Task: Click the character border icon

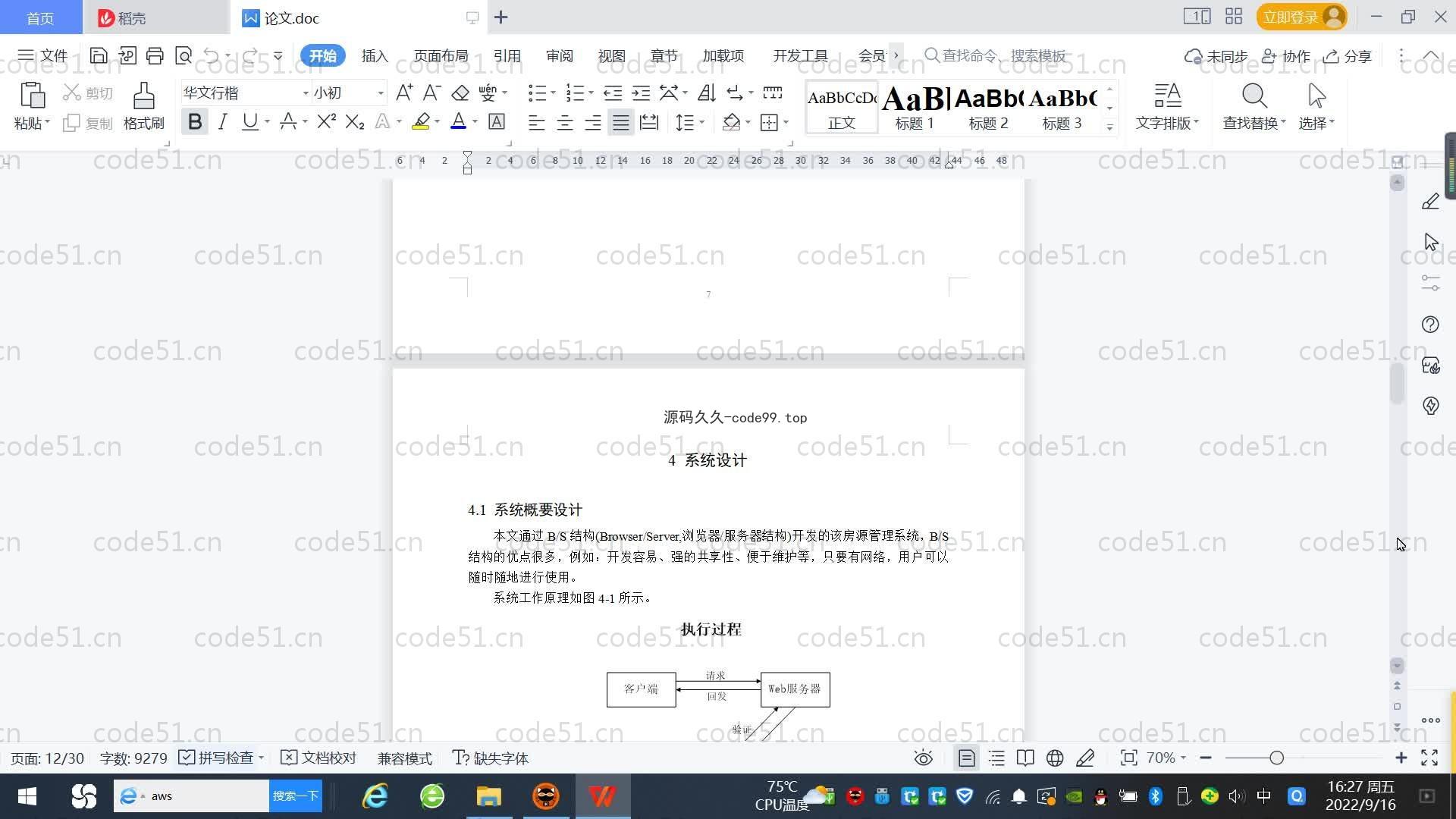Action: [497, 121]
